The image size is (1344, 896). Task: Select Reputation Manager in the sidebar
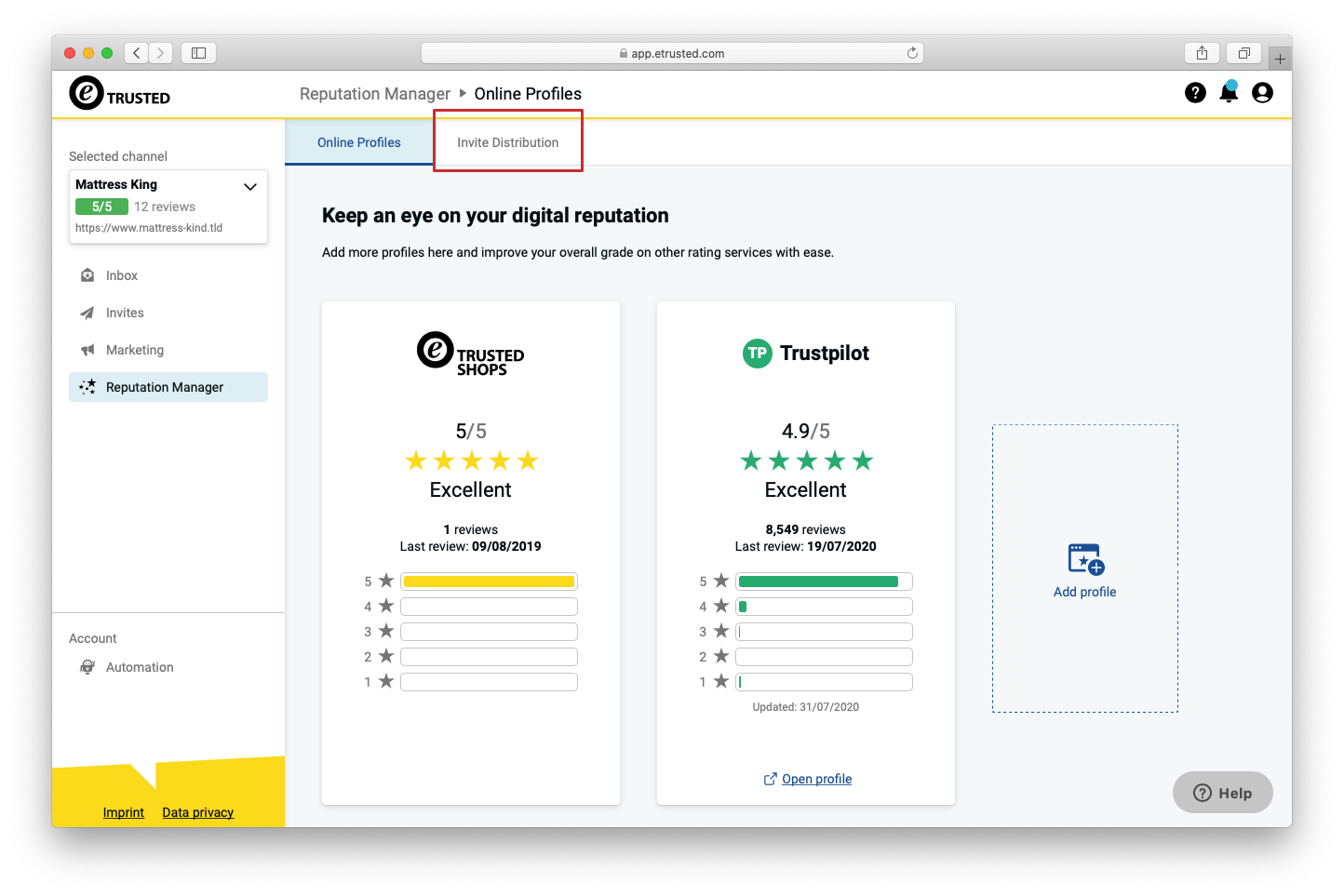[x=168, y=387]
